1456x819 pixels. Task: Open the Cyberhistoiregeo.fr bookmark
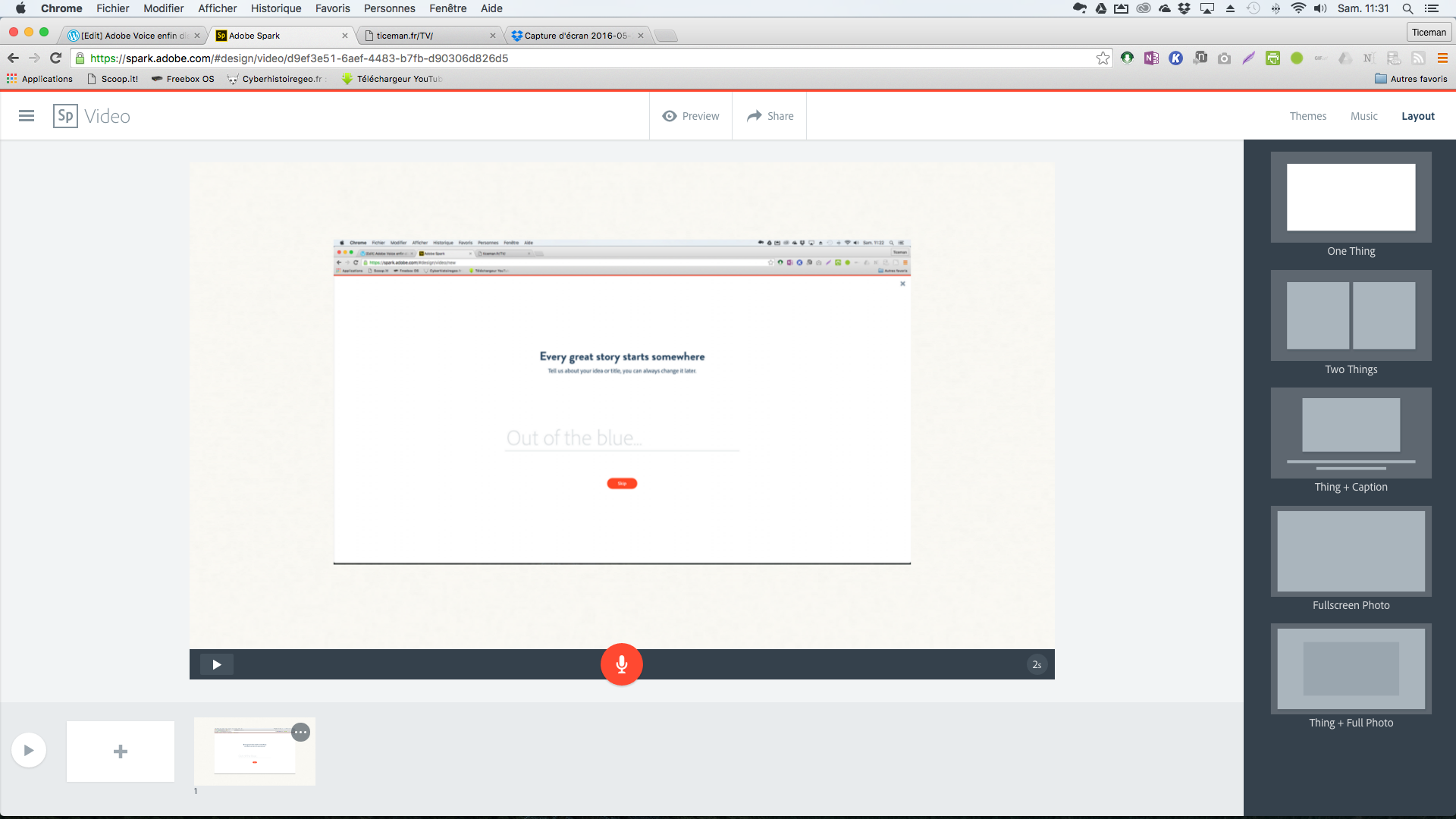pos(275,79)
